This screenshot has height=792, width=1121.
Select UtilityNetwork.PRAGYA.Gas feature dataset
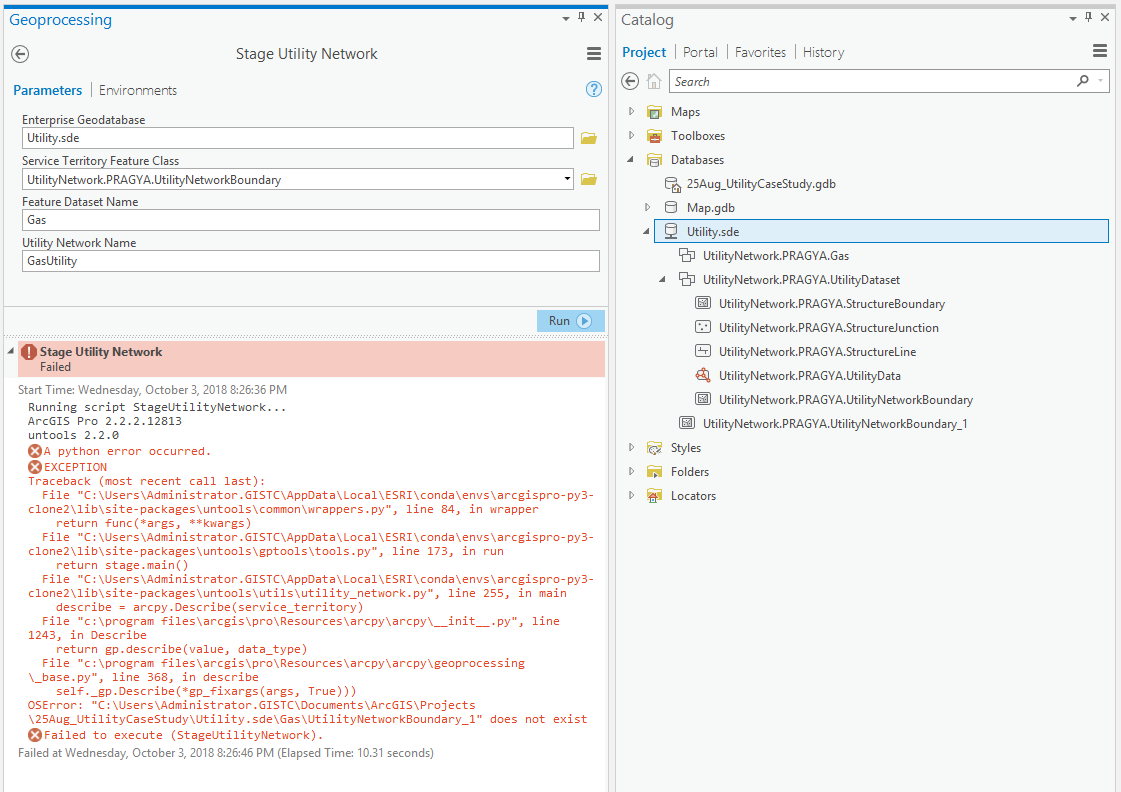tap(776, 256)
